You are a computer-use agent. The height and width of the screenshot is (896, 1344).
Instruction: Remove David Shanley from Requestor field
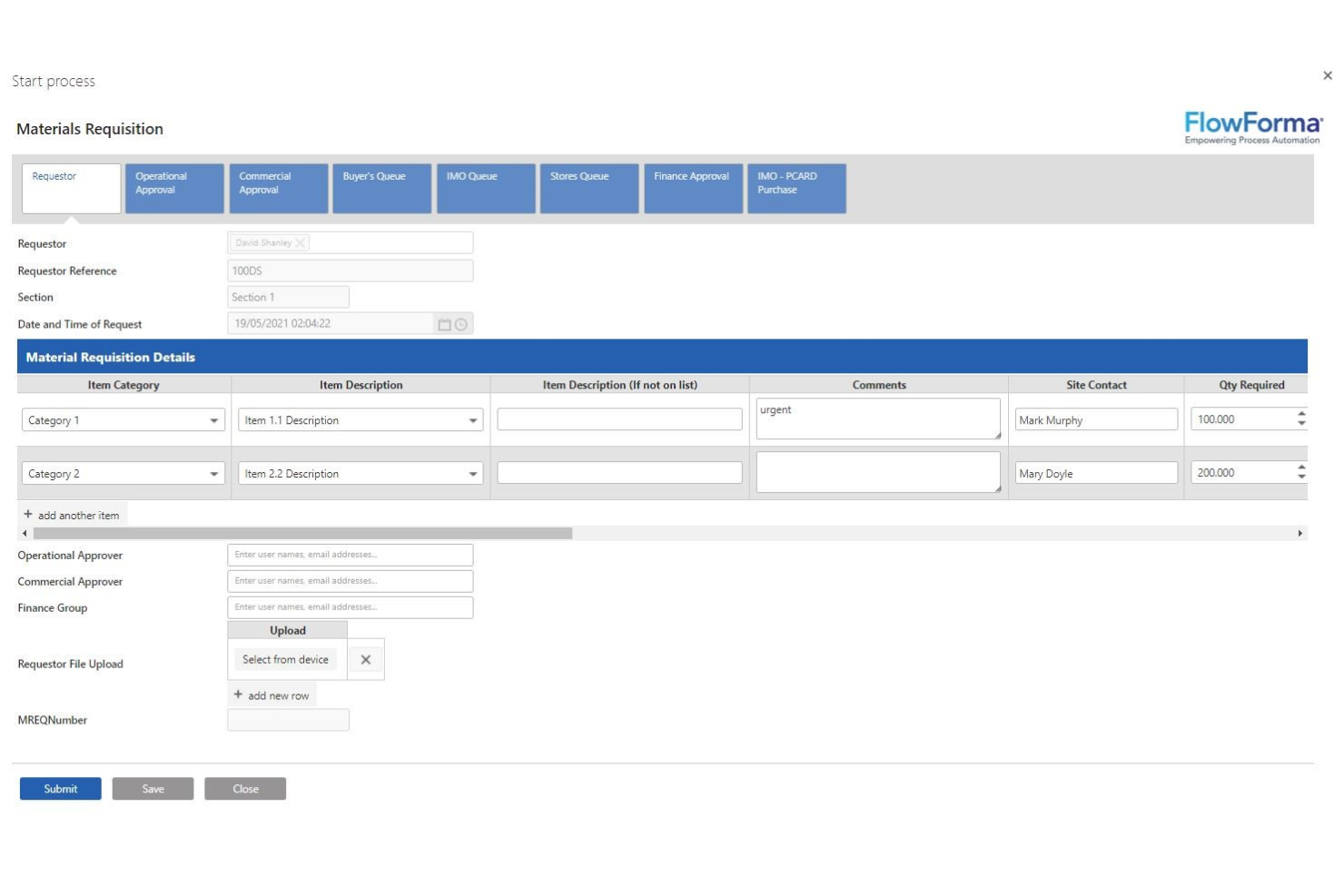pyautogui.click(x=300, y=243)
